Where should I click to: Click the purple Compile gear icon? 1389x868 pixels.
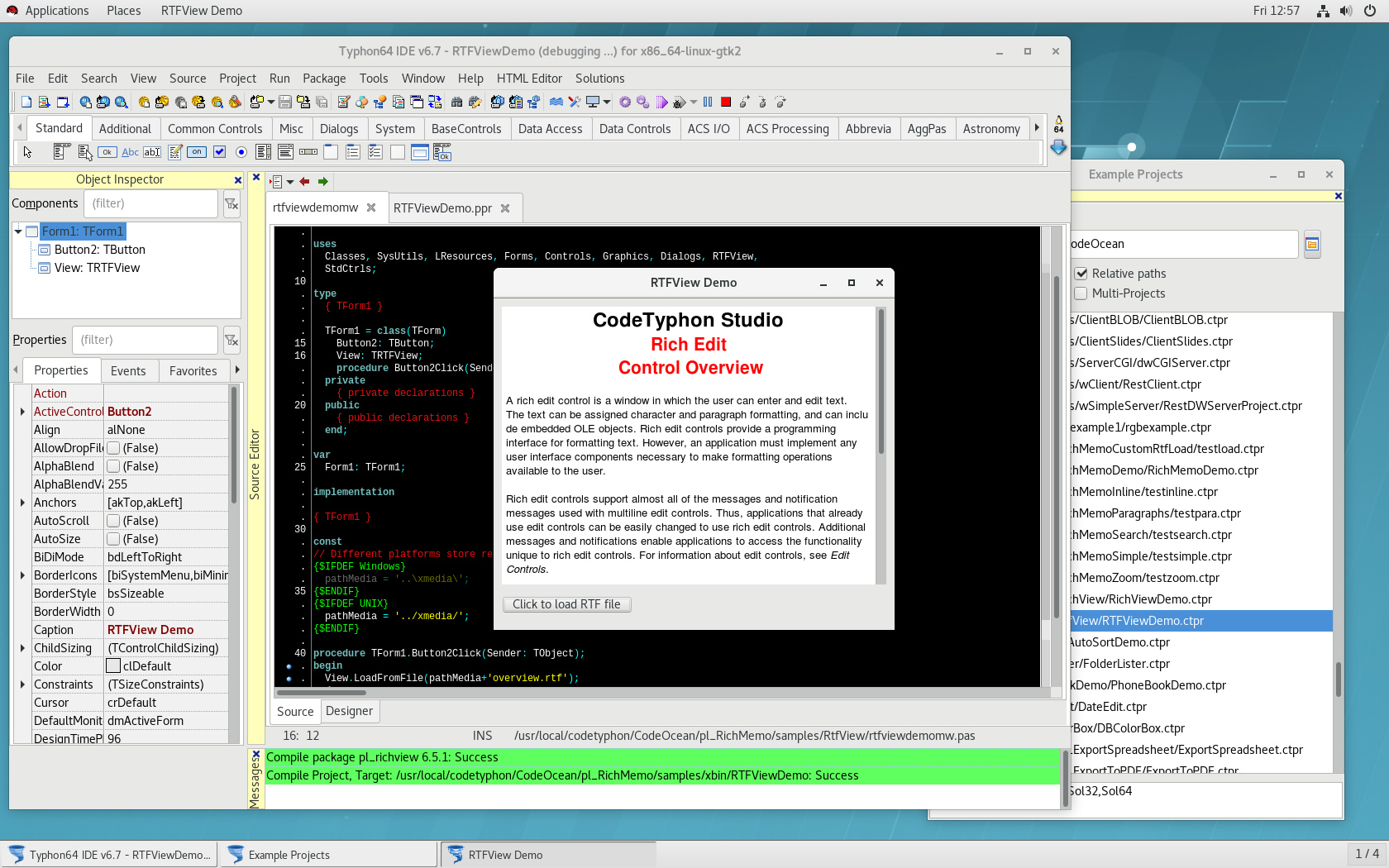click(x=625, y=102)
